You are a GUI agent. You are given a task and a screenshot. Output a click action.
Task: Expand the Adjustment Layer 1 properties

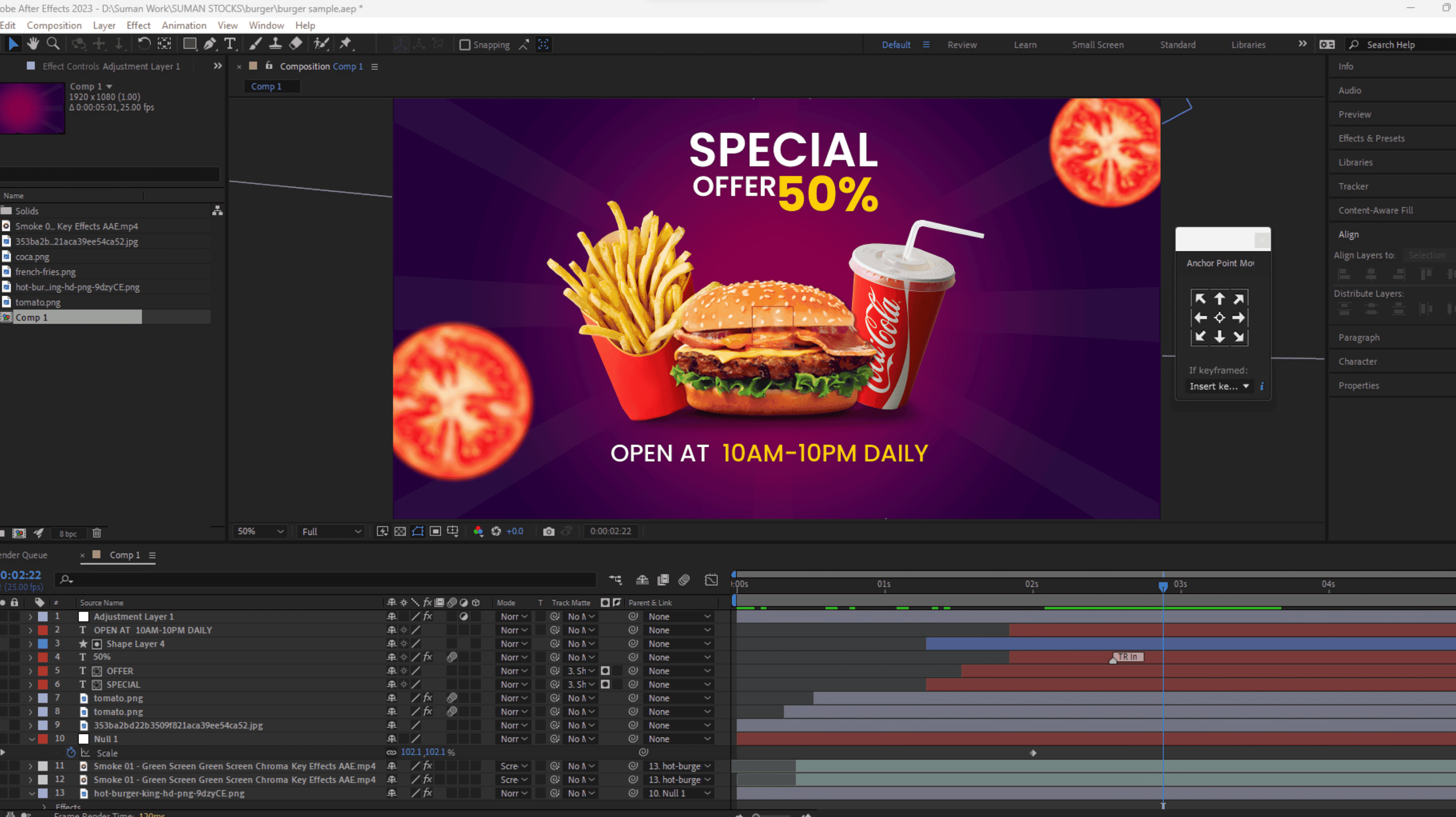coord(31,617)
